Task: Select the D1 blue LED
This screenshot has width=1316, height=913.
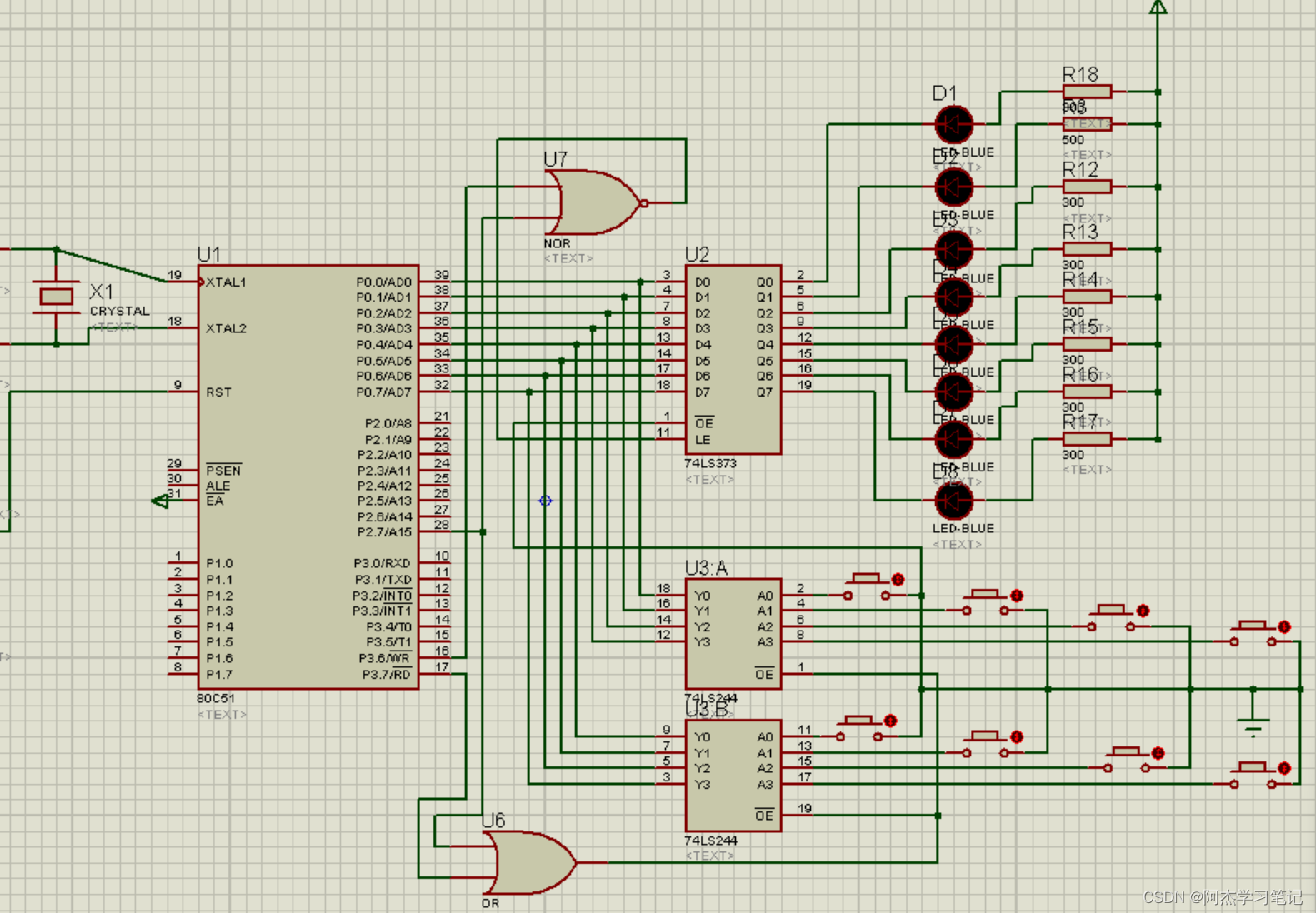Action: coord(953,125)
